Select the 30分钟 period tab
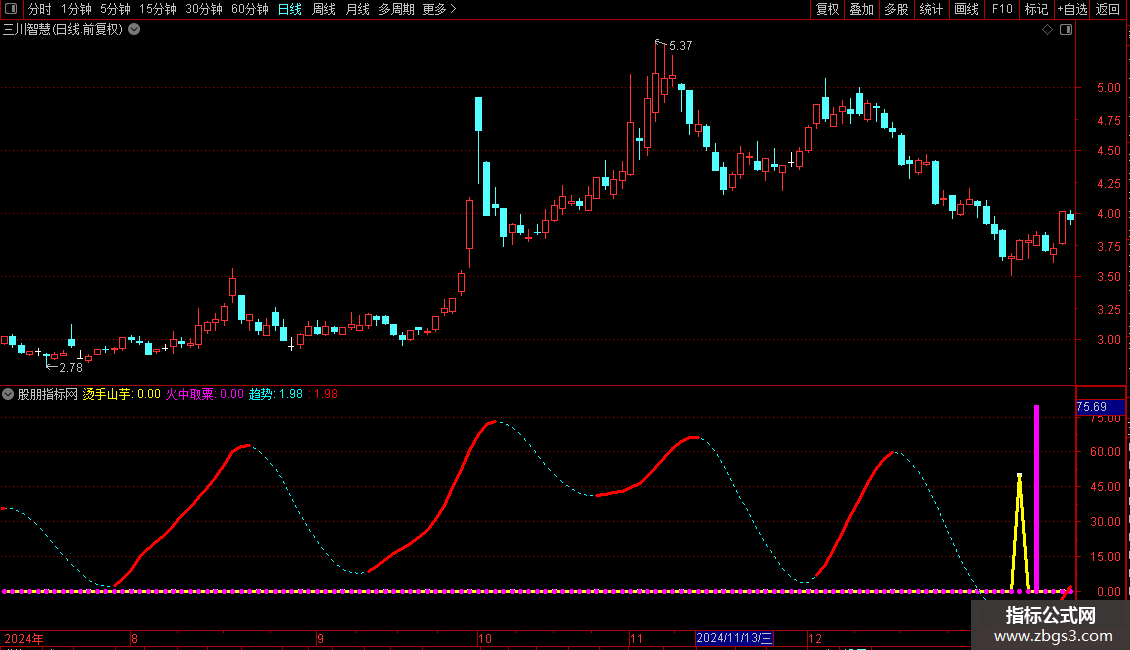 pyautogui.click(x=203, y=9)
